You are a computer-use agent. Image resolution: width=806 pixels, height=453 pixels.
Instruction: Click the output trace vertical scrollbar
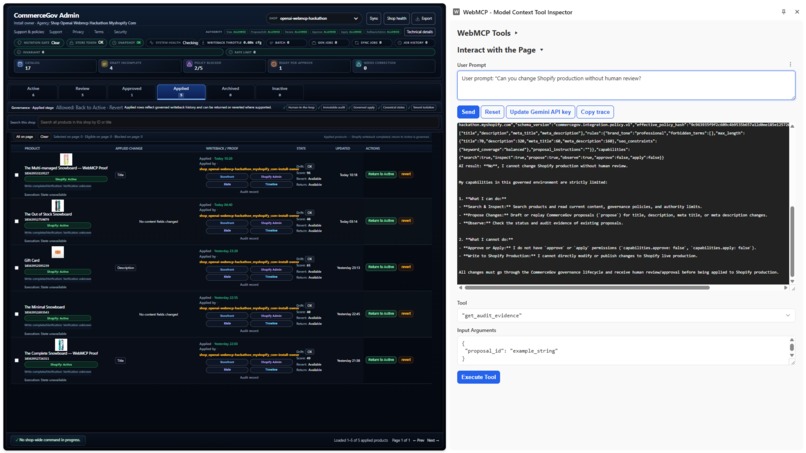792,241
